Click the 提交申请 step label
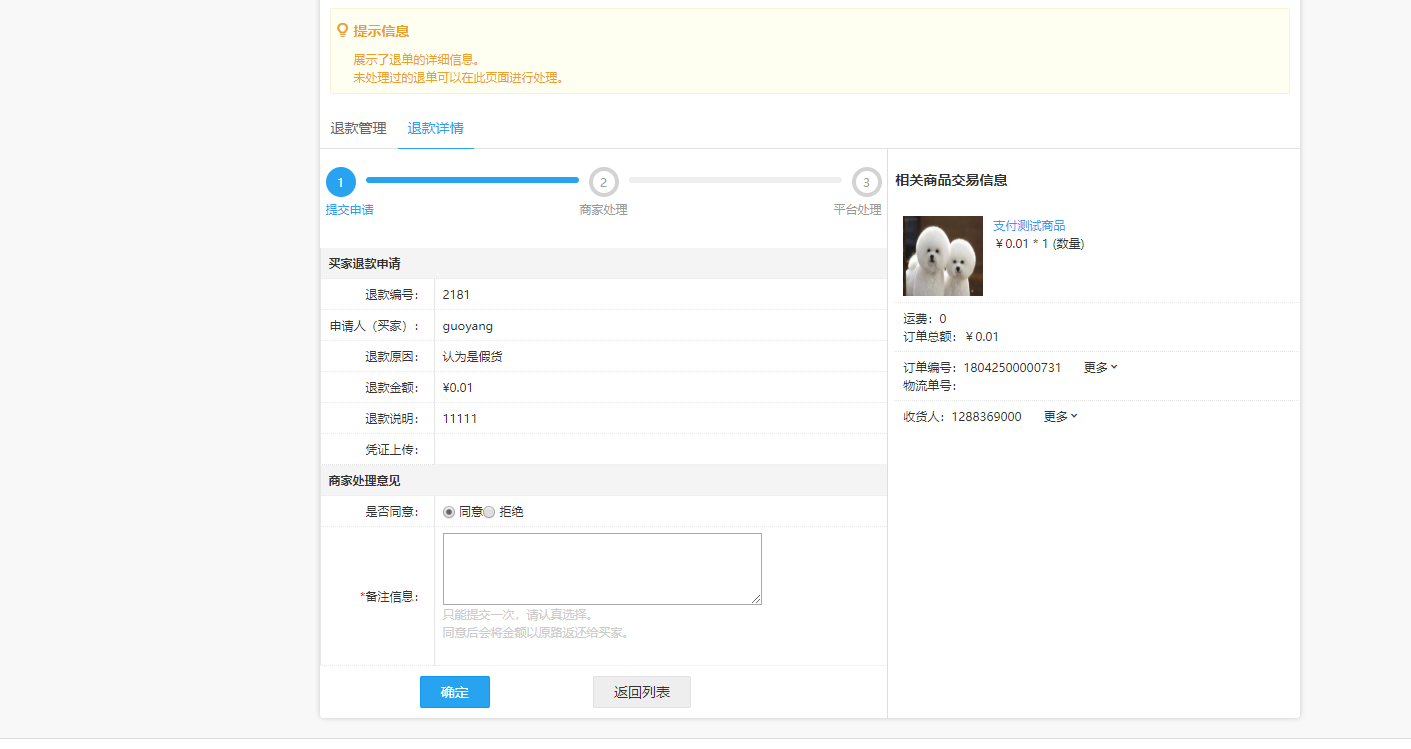Image resolution: width=1411 pixels, height=749 pixels. [x=350, y=210]
